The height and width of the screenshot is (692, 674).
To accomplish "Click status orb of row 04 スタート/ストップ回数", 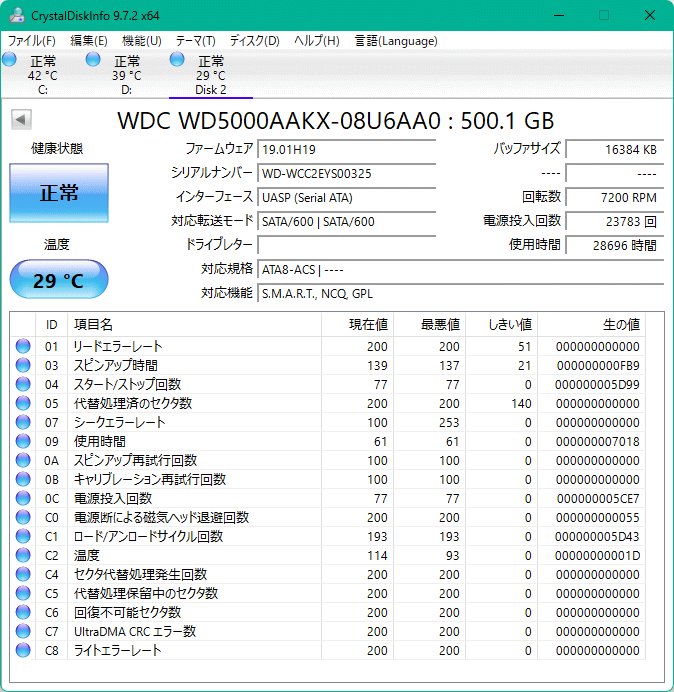I will click(x=23, y=384).
